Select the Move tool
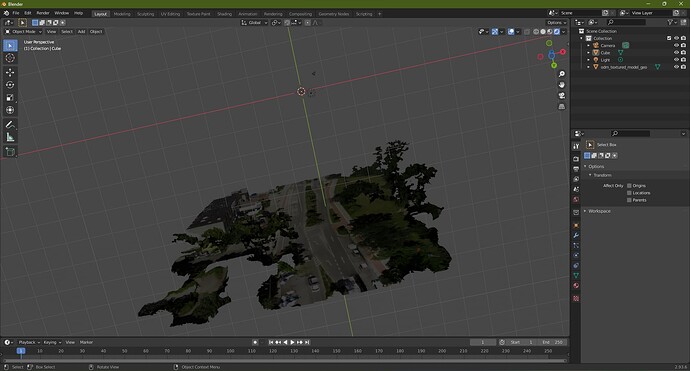This screenshot has width=690, height=371. tap(10, 72)
